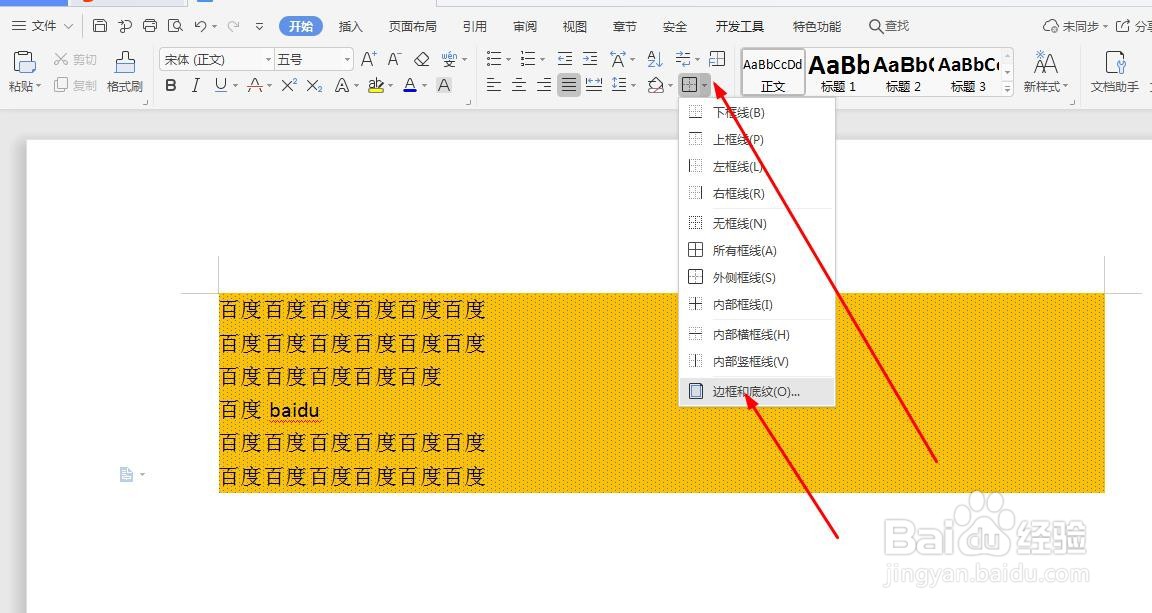Click the Print icon in quick toolbar
1152x613 pixels.
pos(150,26)
